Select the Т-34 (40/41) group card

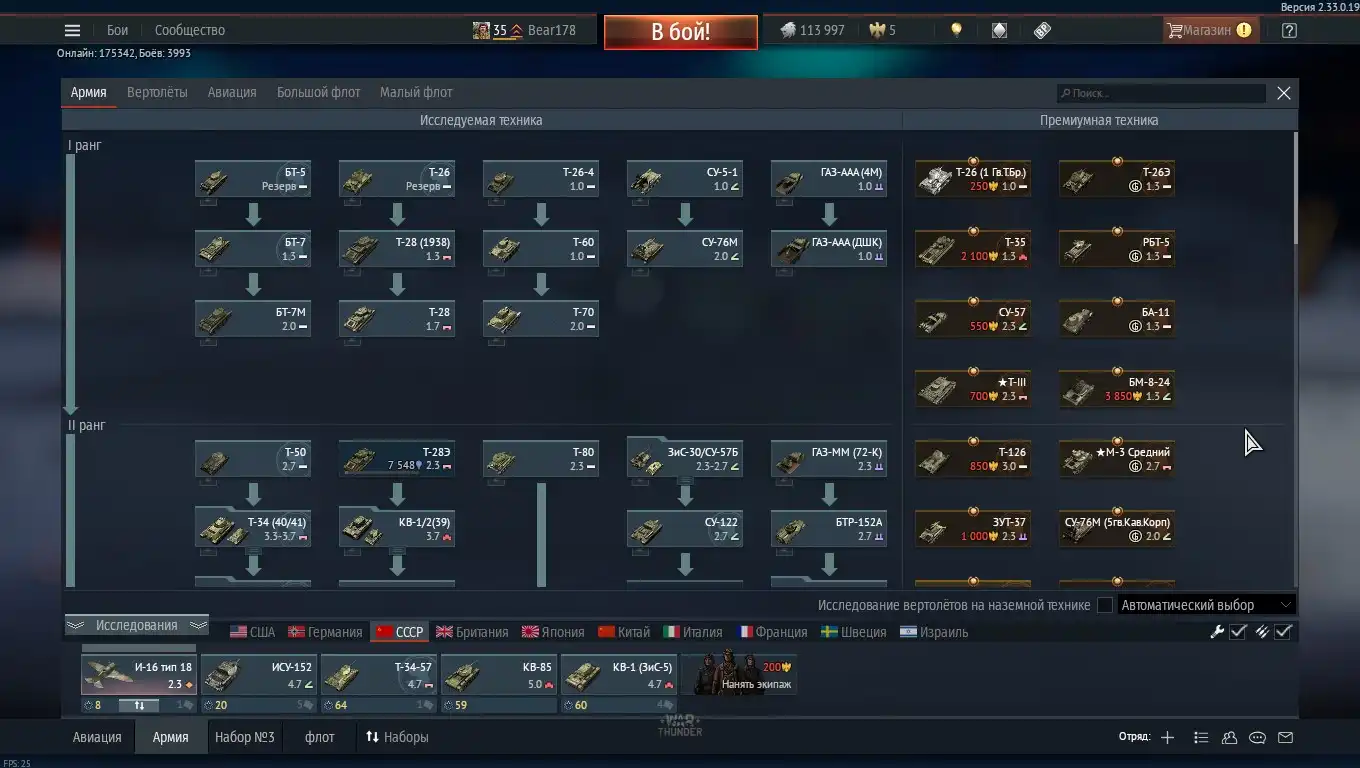pos(253,529)
